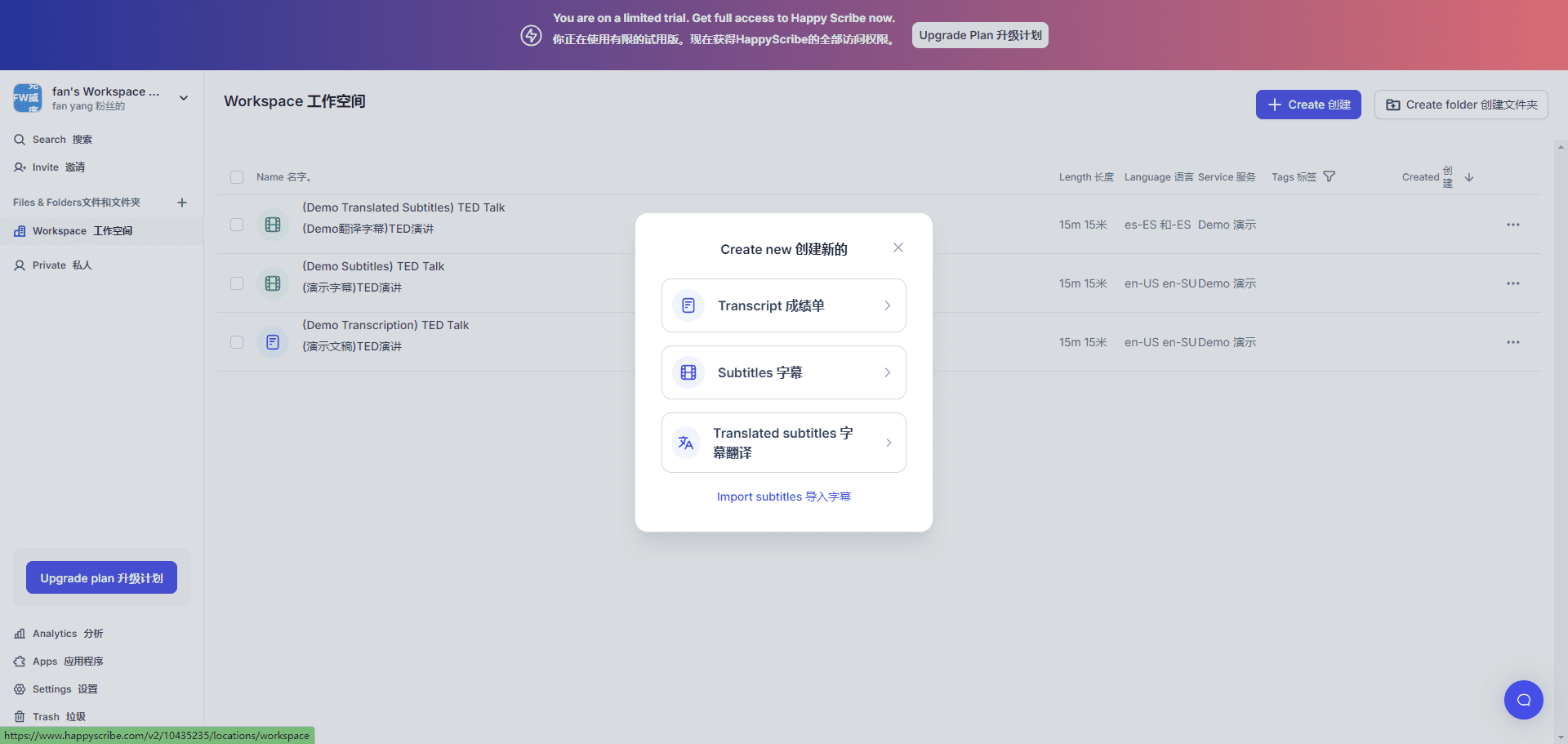Click the Subtitles option in dialog
Screen dimensions: 1568x744
(x=783, y=372)
